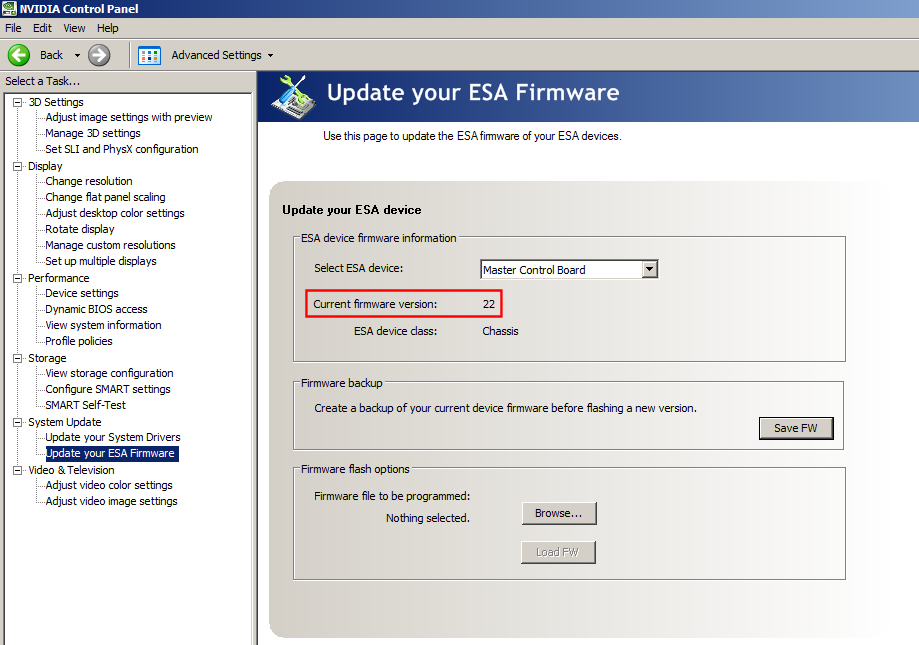
Task: Open the Help menu
Action: pyautogui.click(x=107, y=28)
